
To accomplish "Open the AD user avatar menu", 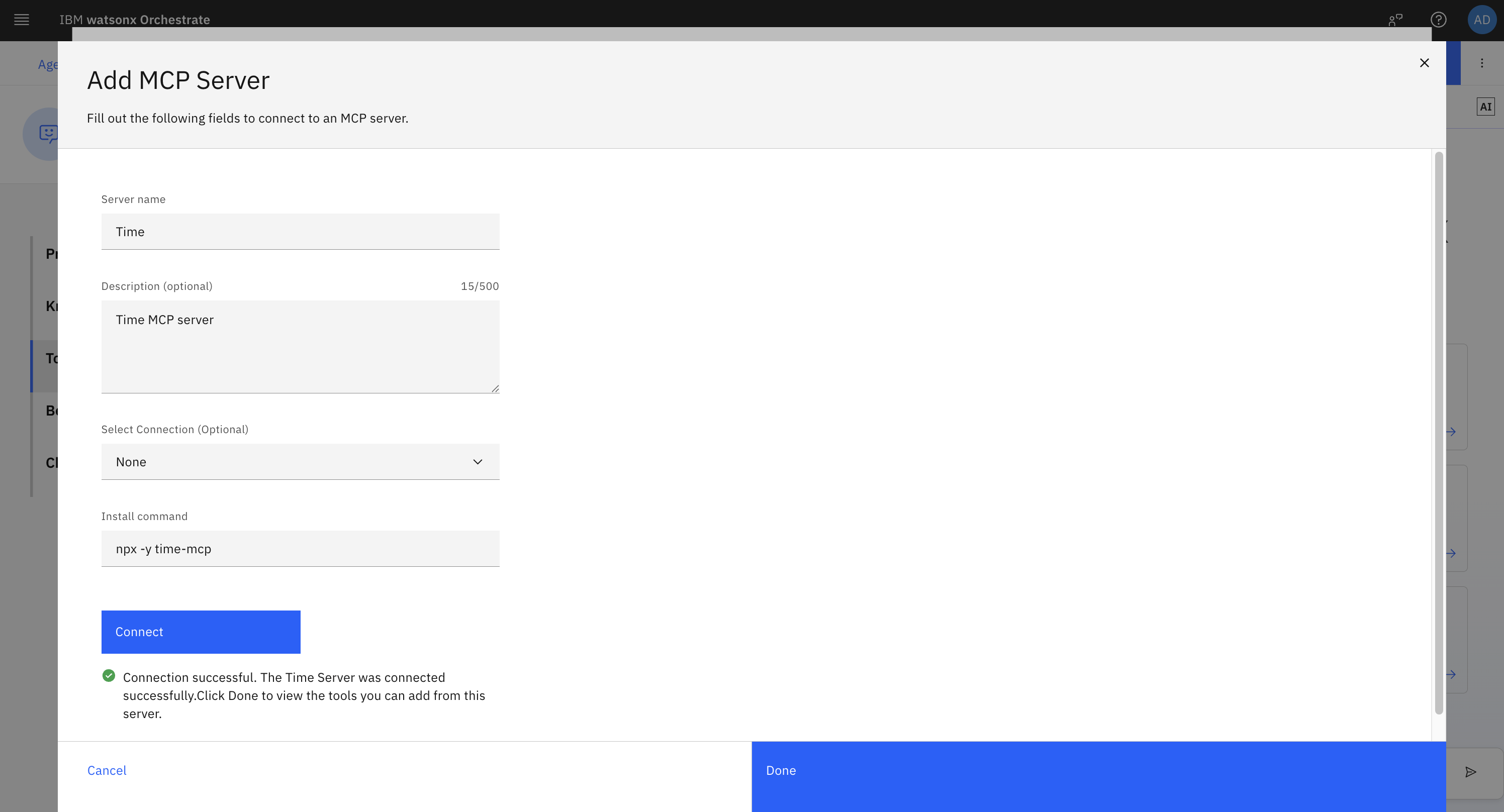I will click(1481, 20).
